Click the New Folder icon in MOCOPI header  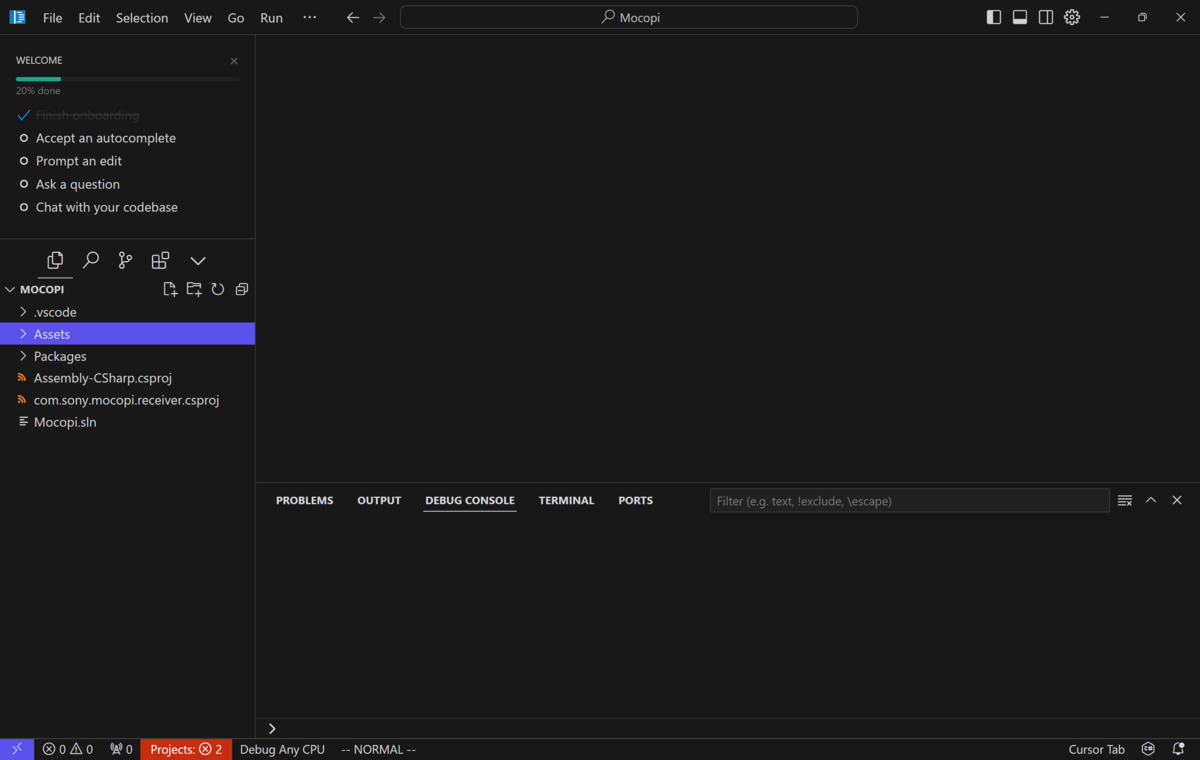194,289
